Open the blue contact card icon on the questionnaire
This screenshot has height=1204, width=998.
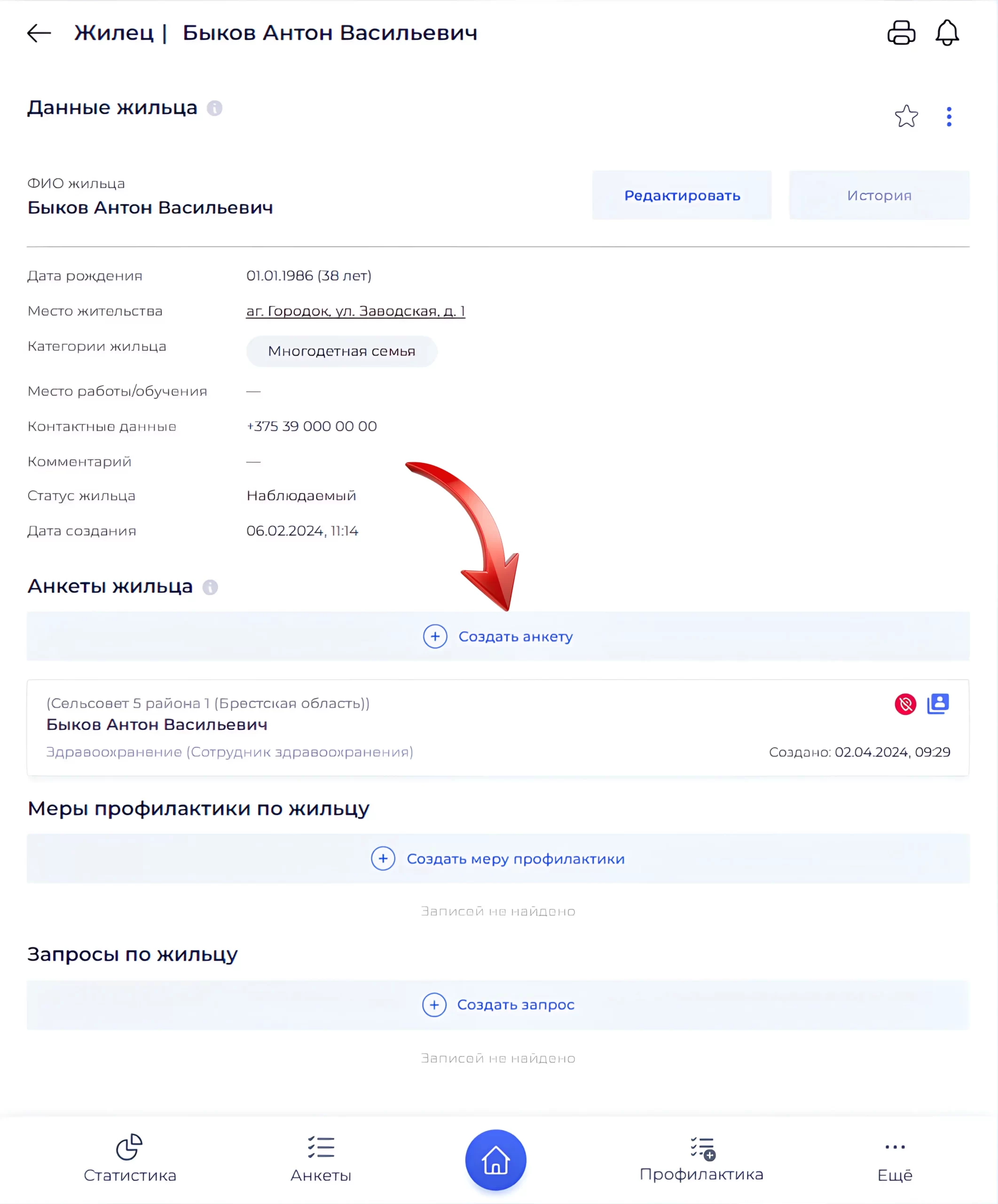click(937, 703)
